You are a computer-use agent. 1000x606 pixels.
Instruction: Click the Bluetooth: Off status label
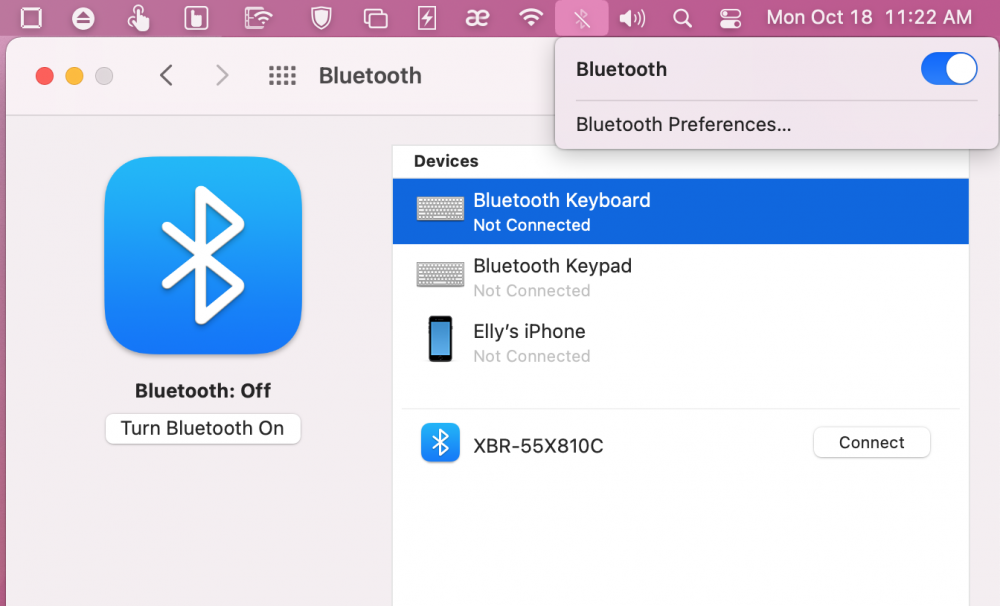point(203,390)
